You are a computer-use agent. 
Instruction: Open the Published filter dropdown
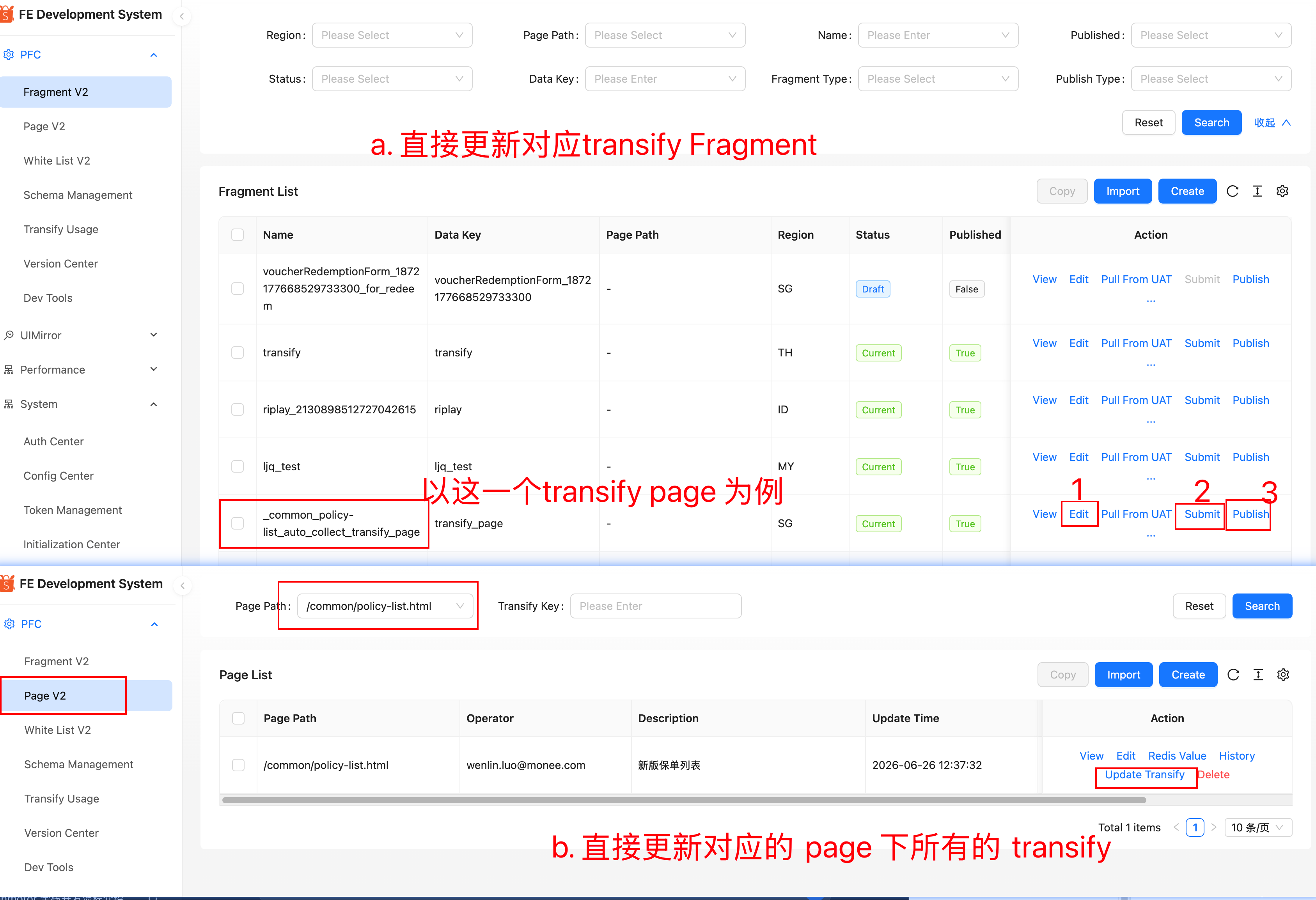[x=1211, y=35]
